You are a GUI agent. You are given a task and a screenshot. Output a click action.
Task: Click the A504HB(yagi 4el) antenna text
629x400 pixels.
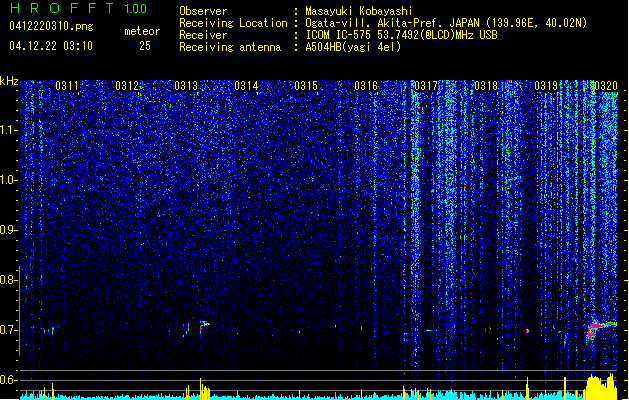pos(353,47)
